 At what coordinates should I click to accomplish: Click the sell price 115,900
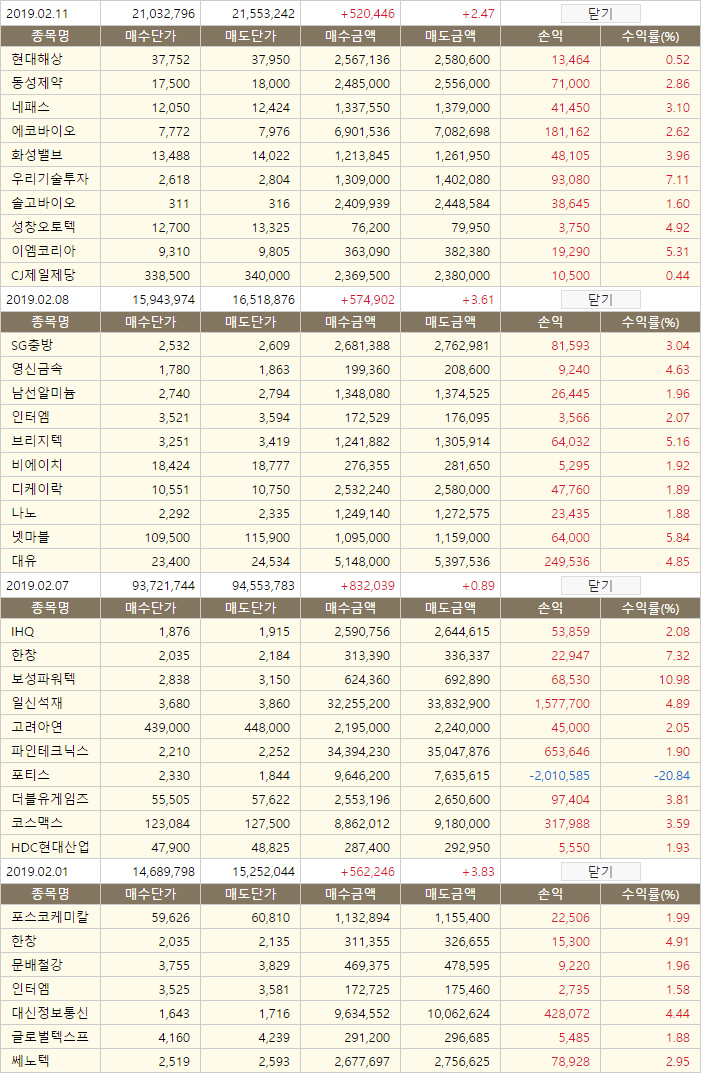(267, 538)
